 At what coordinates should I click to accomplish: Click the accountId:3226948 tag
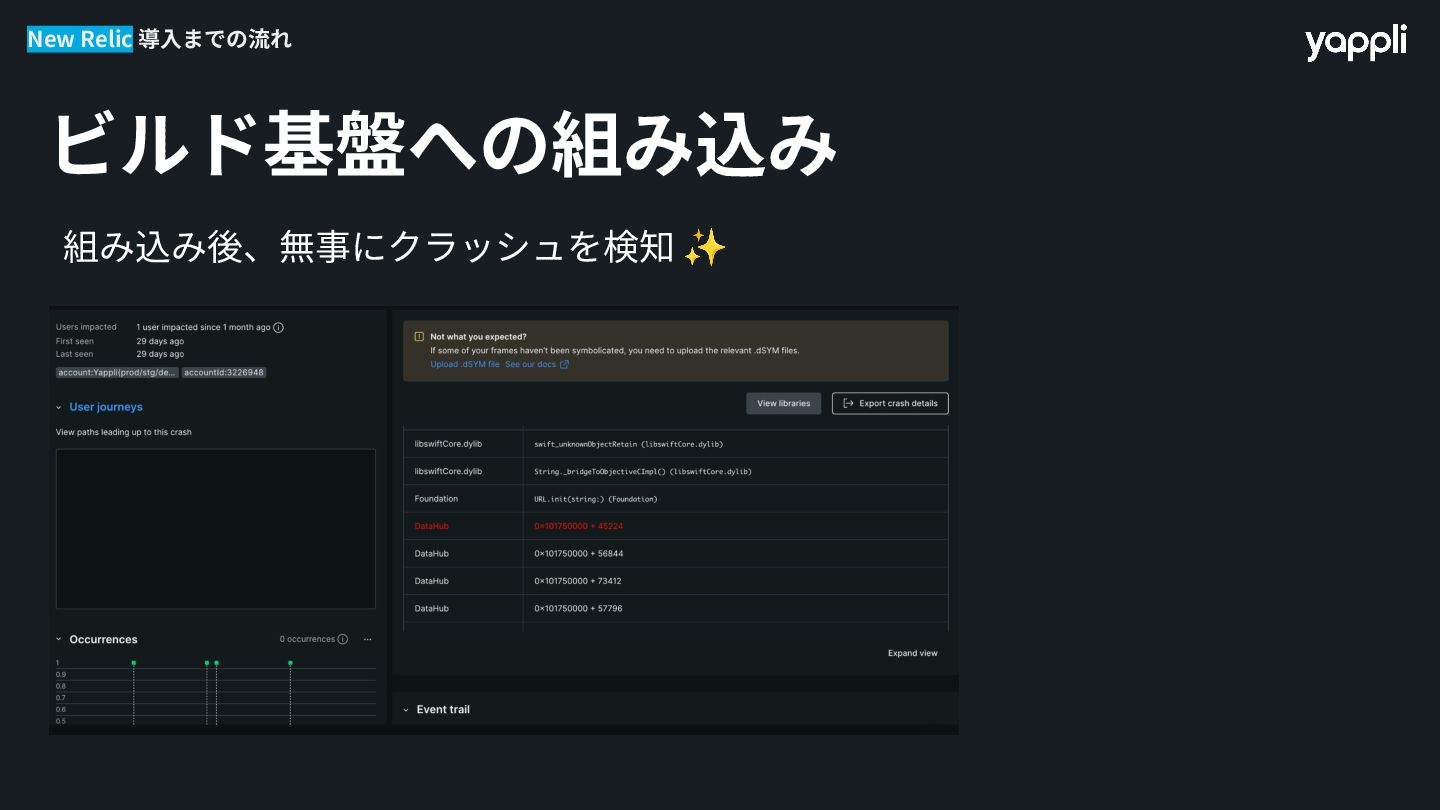click(224, 372)
